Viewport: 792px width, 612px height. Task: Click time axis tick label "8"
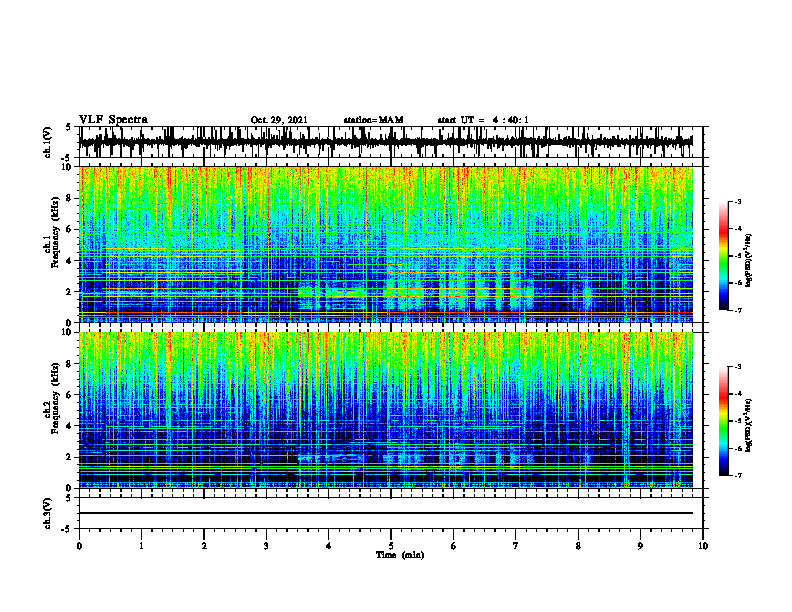pos(578,546)
